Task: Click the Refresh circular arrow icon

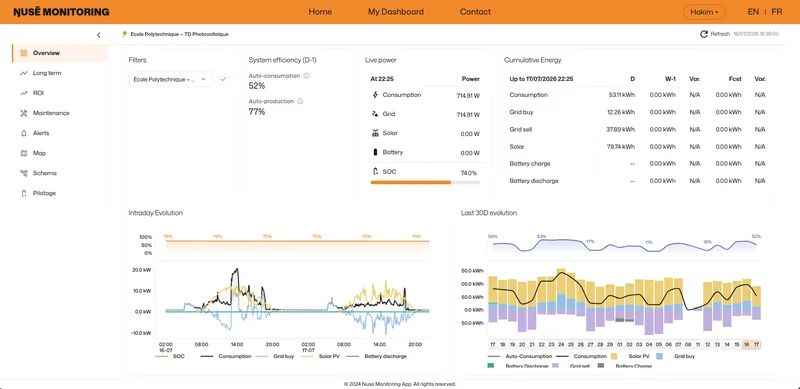Action: (704, 34)
